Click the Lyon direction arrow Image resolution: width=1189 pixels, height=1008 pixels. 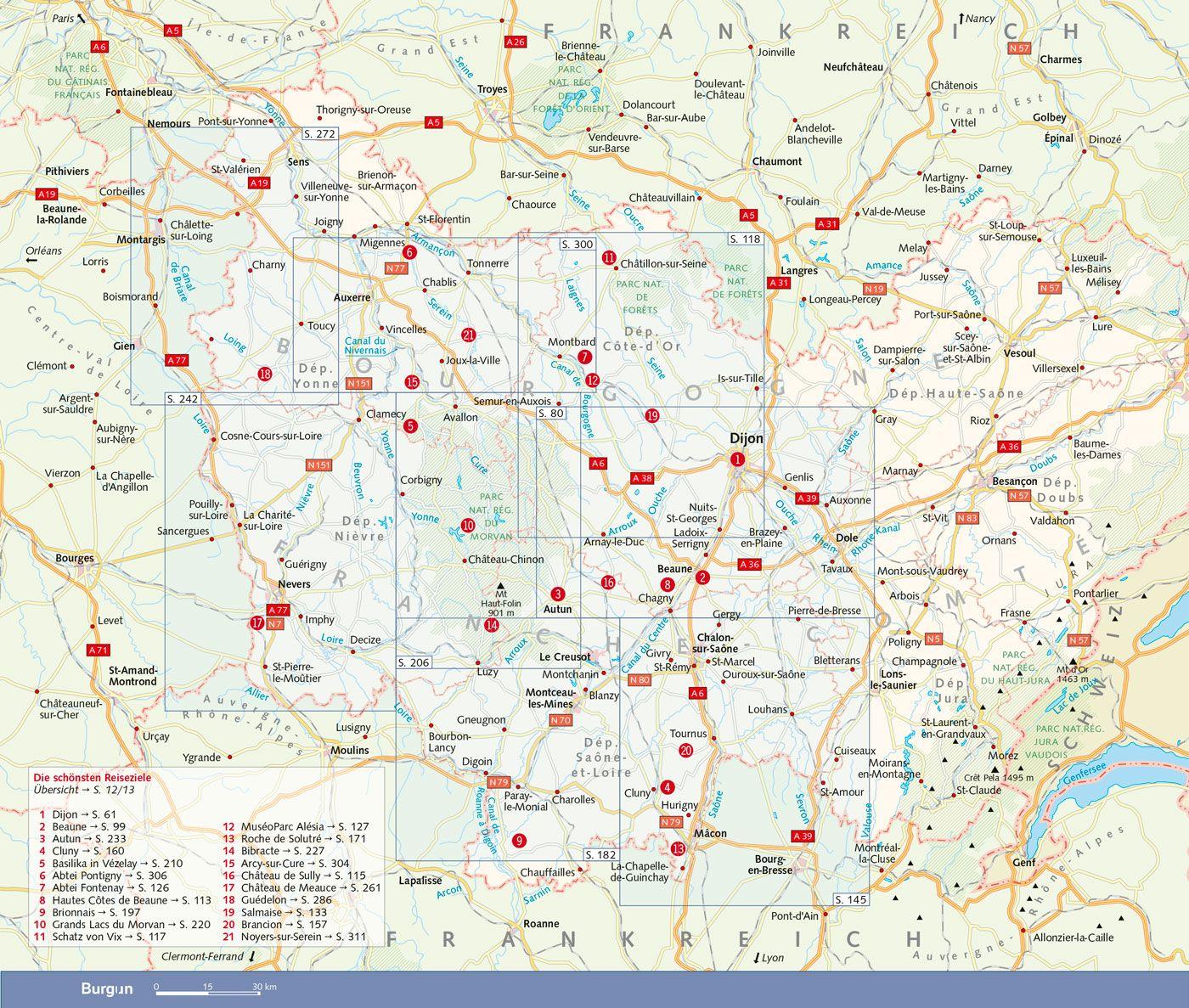click(x=757, y=958)
